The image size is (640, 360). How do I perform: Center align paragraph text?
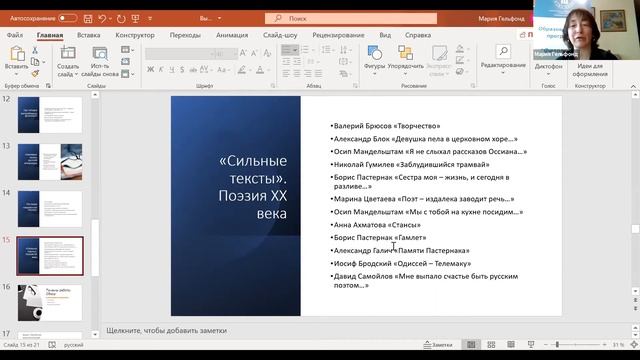297,74
